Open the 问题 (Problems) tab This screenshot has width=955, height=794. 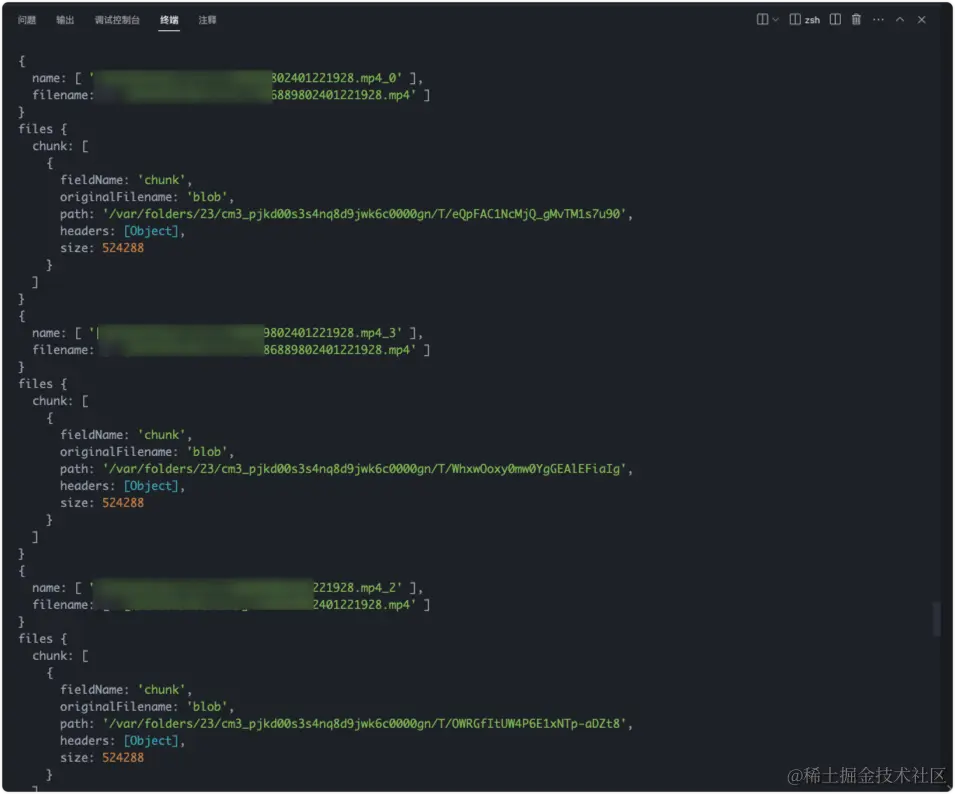(27, 20)
